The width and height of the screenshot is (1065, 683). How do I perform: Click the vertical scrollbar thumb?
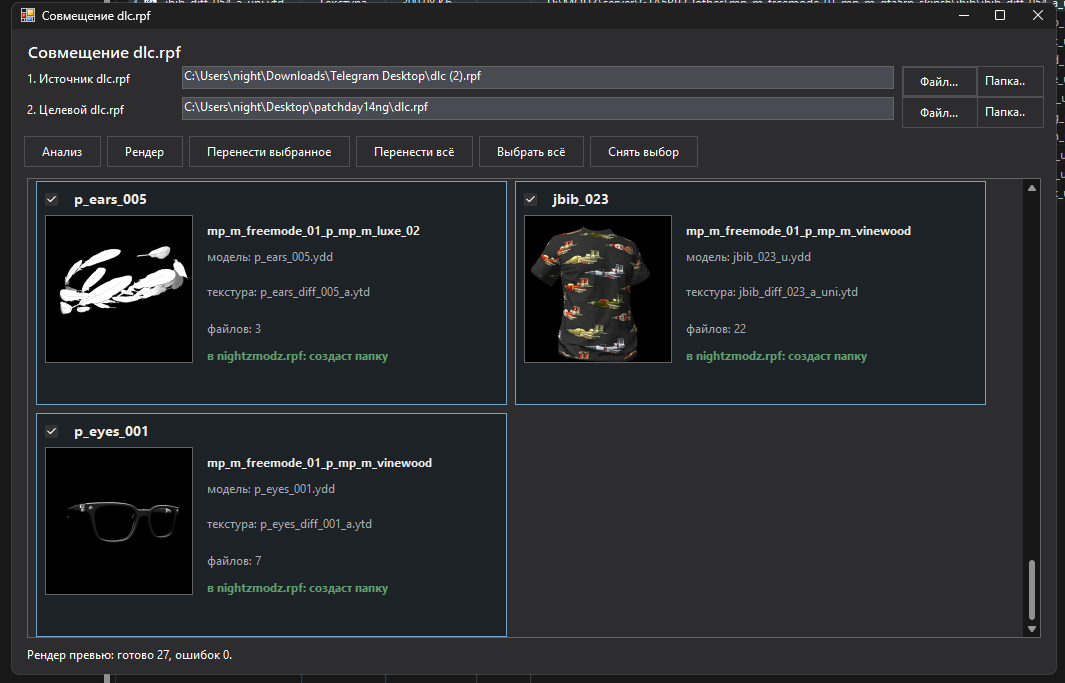coord(1032,589)
